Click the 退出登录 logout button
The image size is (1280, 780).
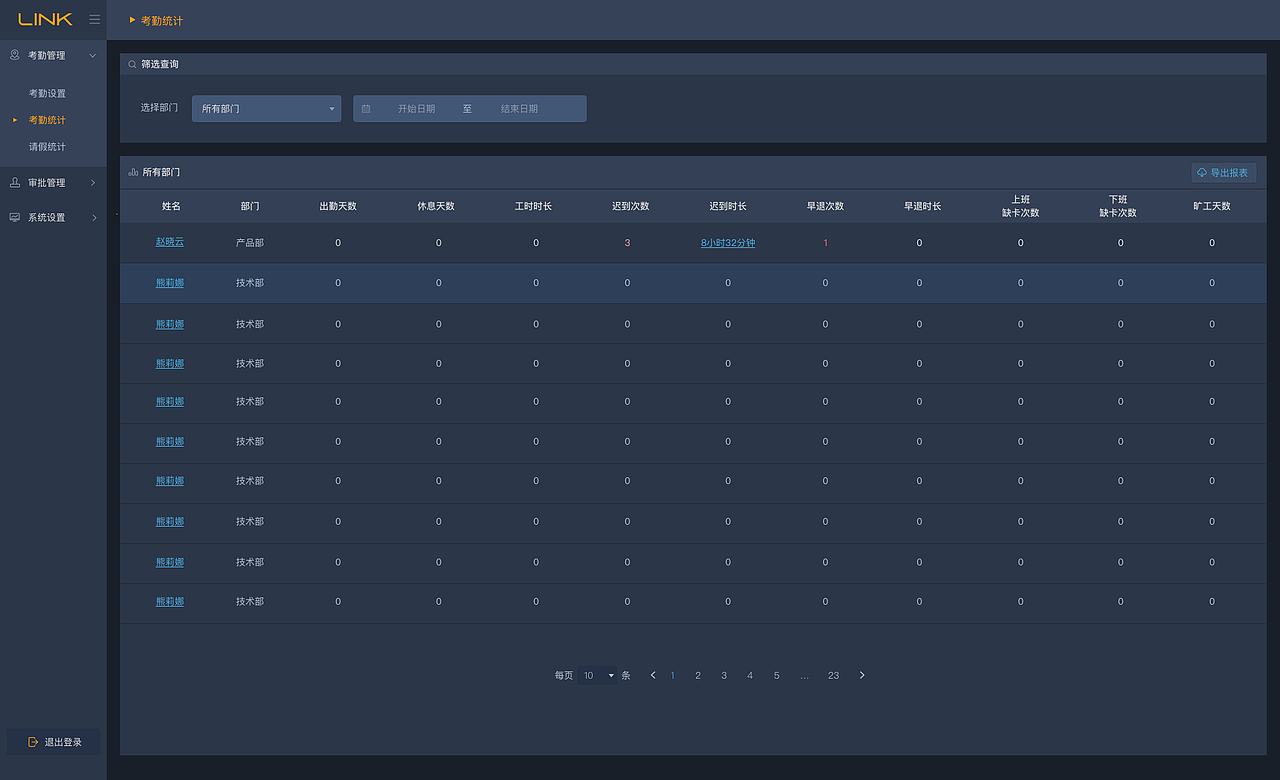pos(53,742)
